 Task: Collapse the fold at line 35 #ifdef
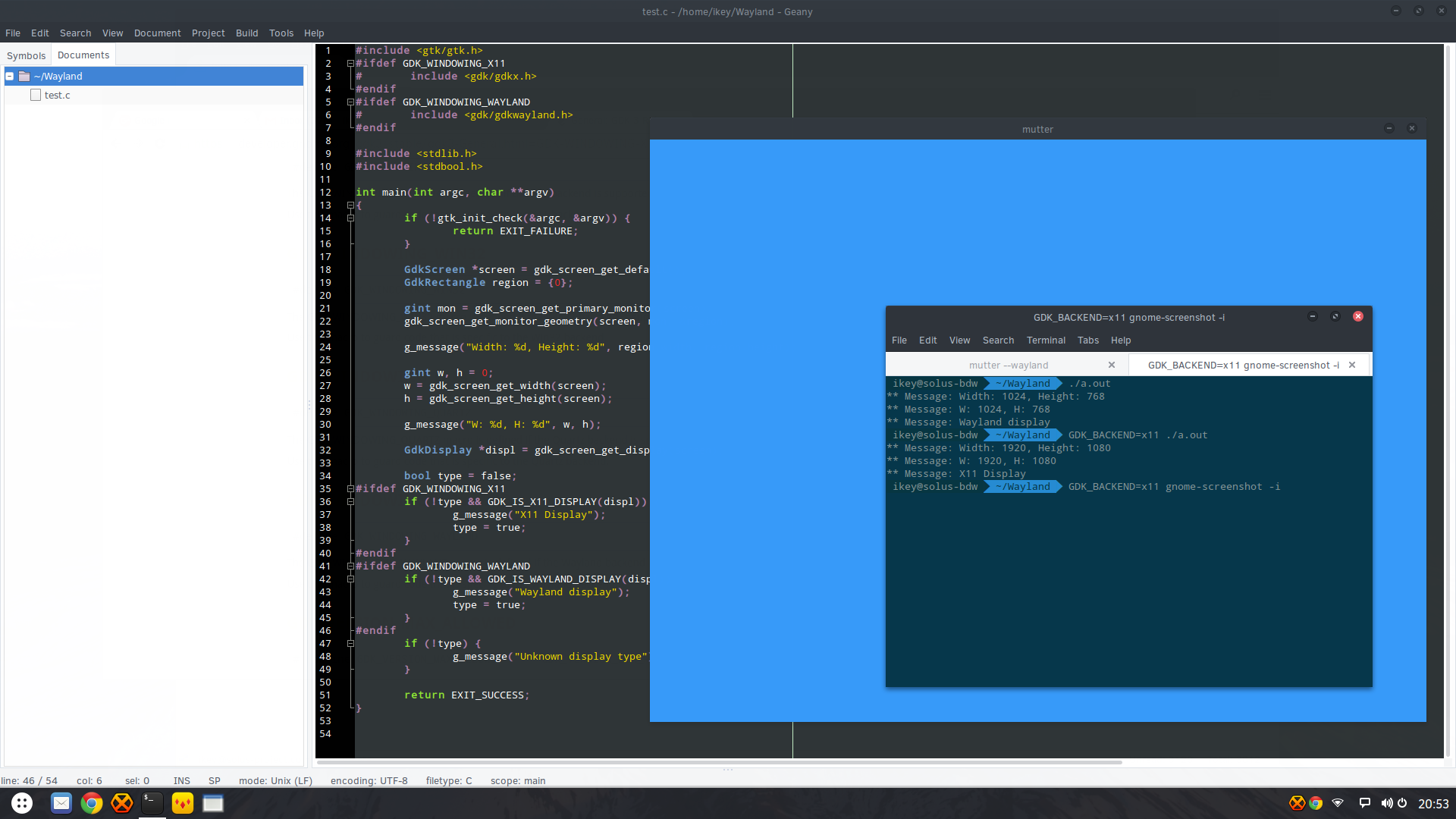pyautogui.click(x=350, y=489)
